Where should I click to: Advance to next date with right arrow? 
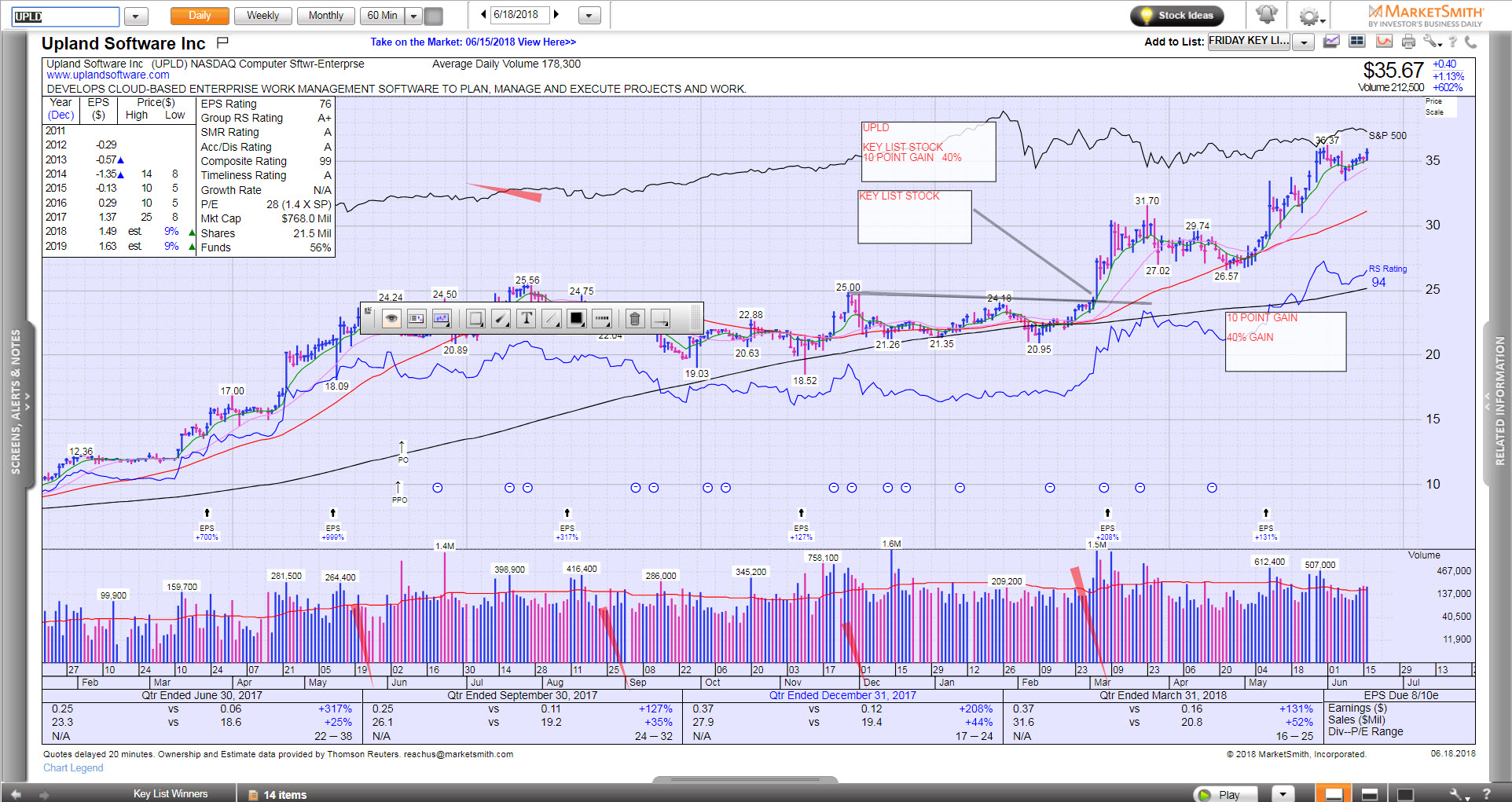pyautogui.click(x=556, y=15)
